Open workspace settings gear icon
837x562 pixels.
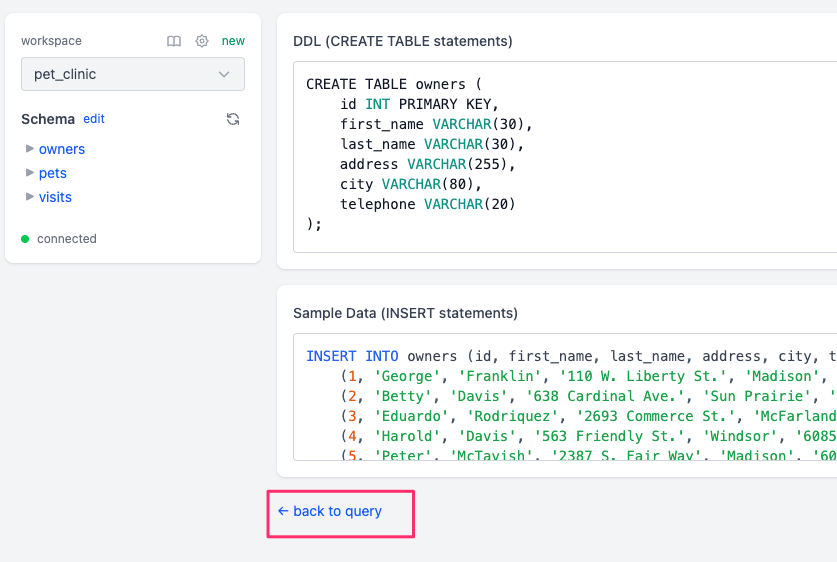pos(202,41)
